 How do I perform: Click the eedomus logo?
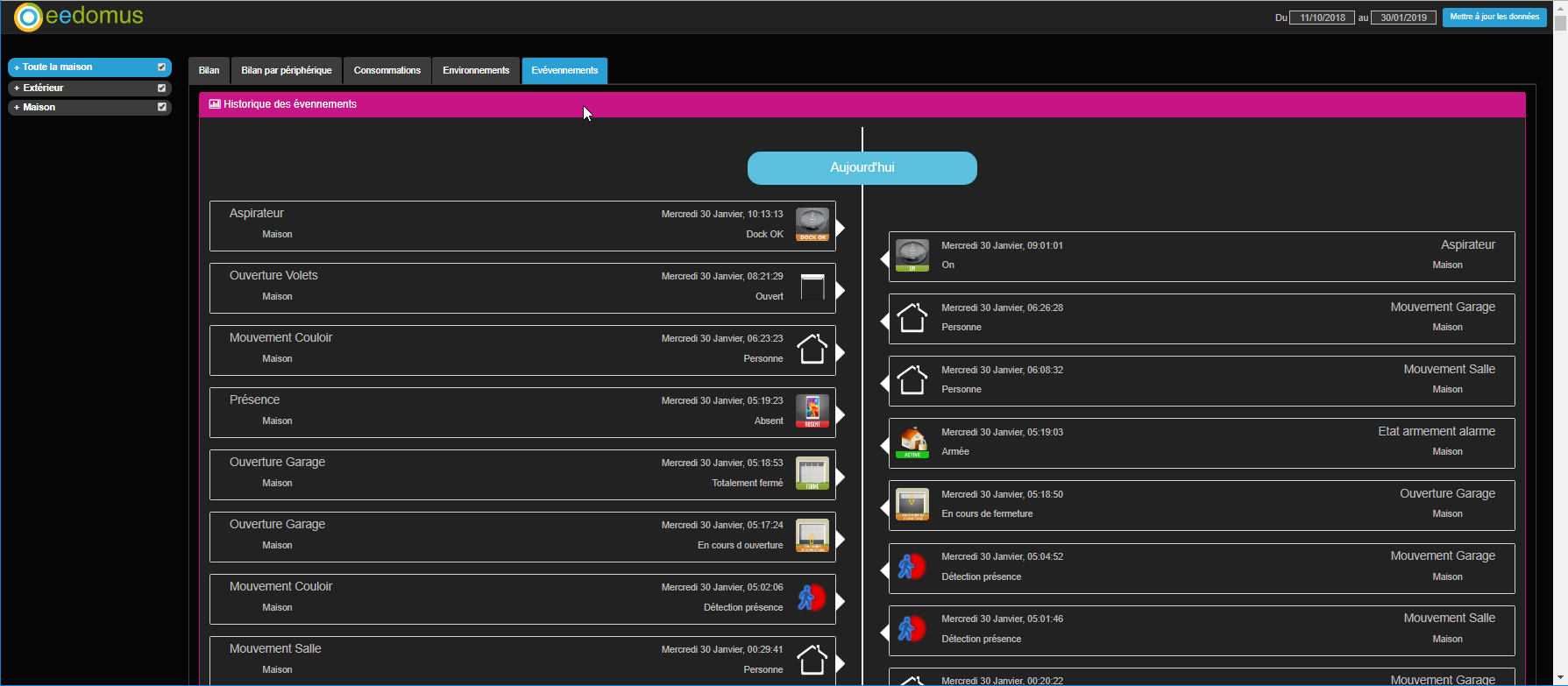coord(79,17)
